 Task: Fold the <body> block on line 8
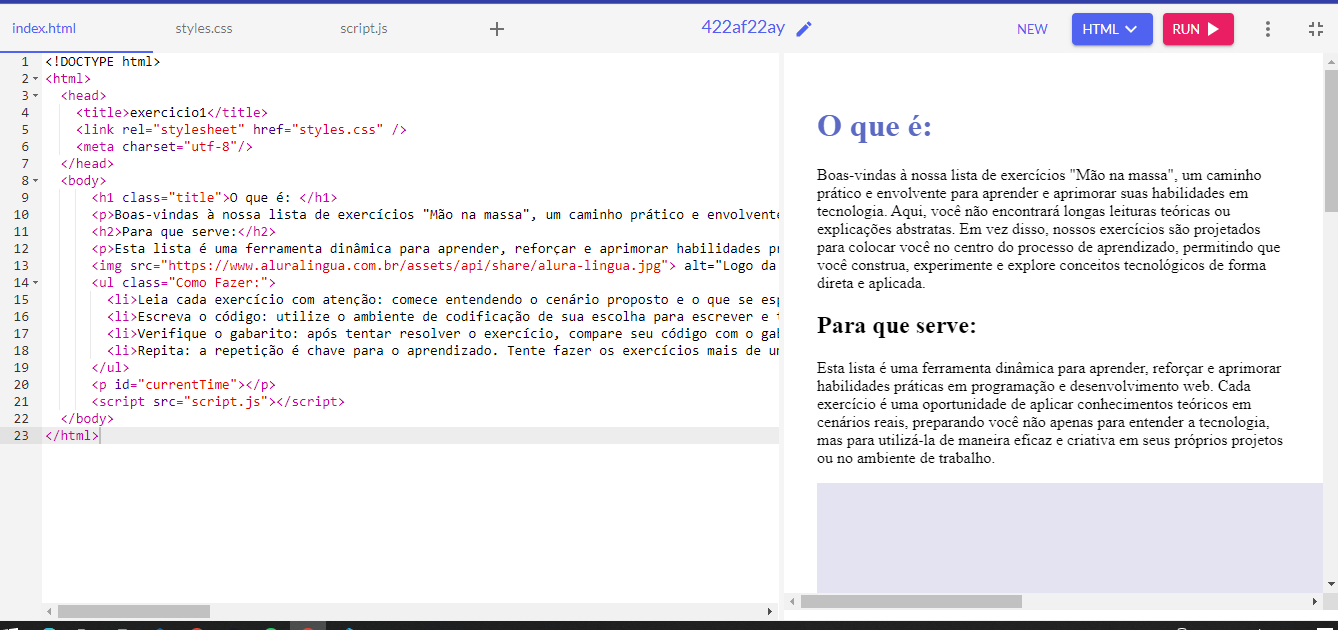[x=36, y=181]
